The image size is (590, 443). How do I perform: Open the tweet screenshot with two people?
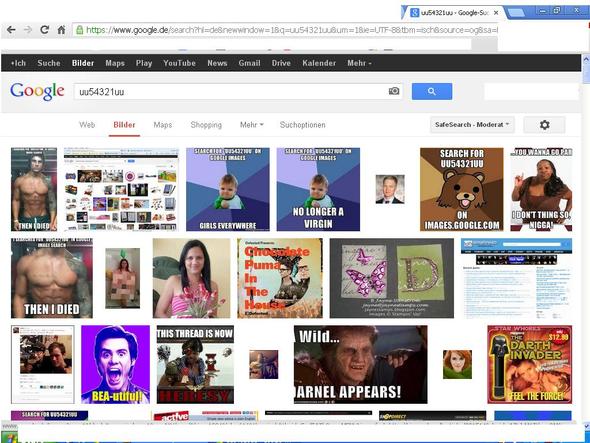(x=43, y=364)
